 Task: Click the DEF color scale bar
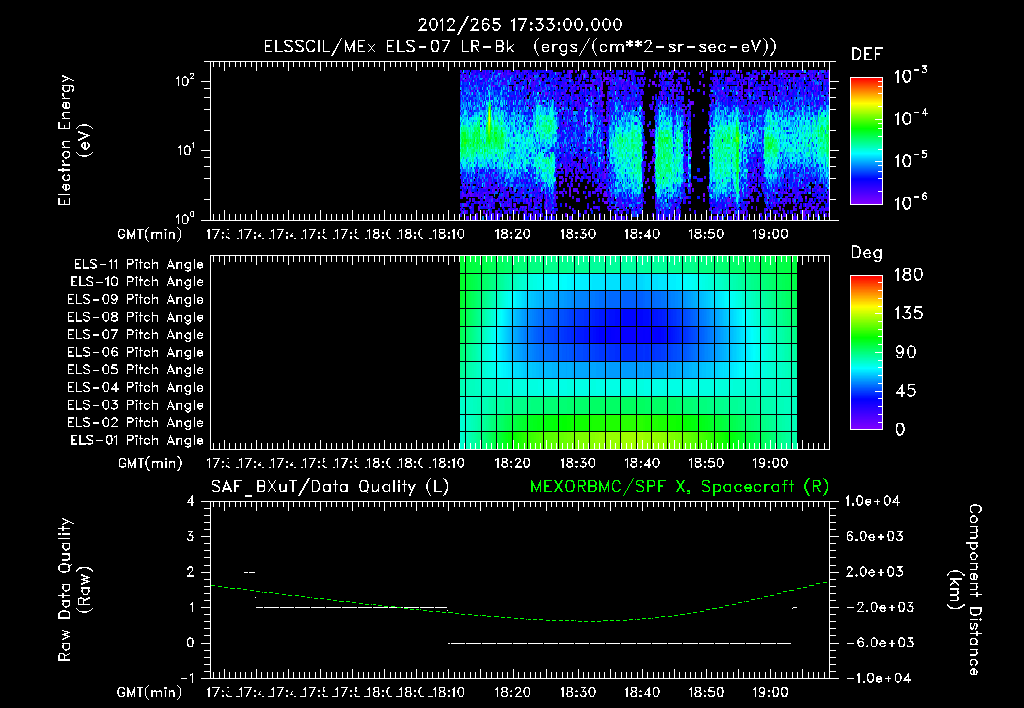tap(866, 140)
